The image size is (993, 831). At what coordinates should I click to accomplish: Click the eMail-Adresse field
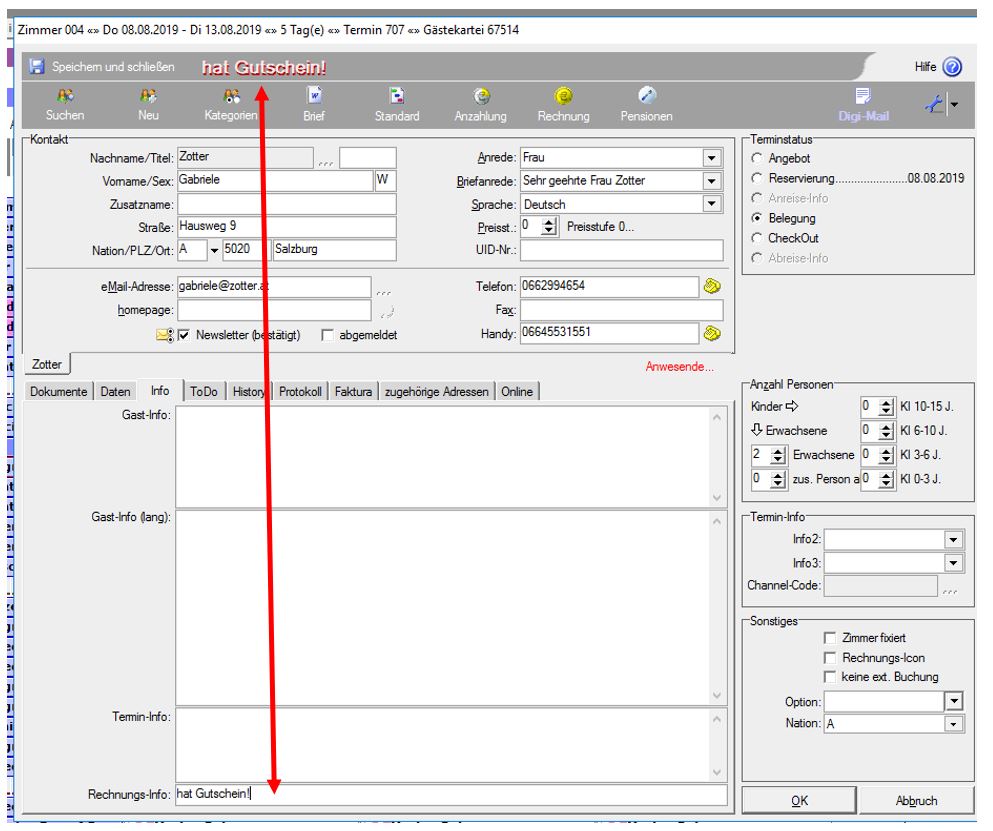[x=274, y=287]
